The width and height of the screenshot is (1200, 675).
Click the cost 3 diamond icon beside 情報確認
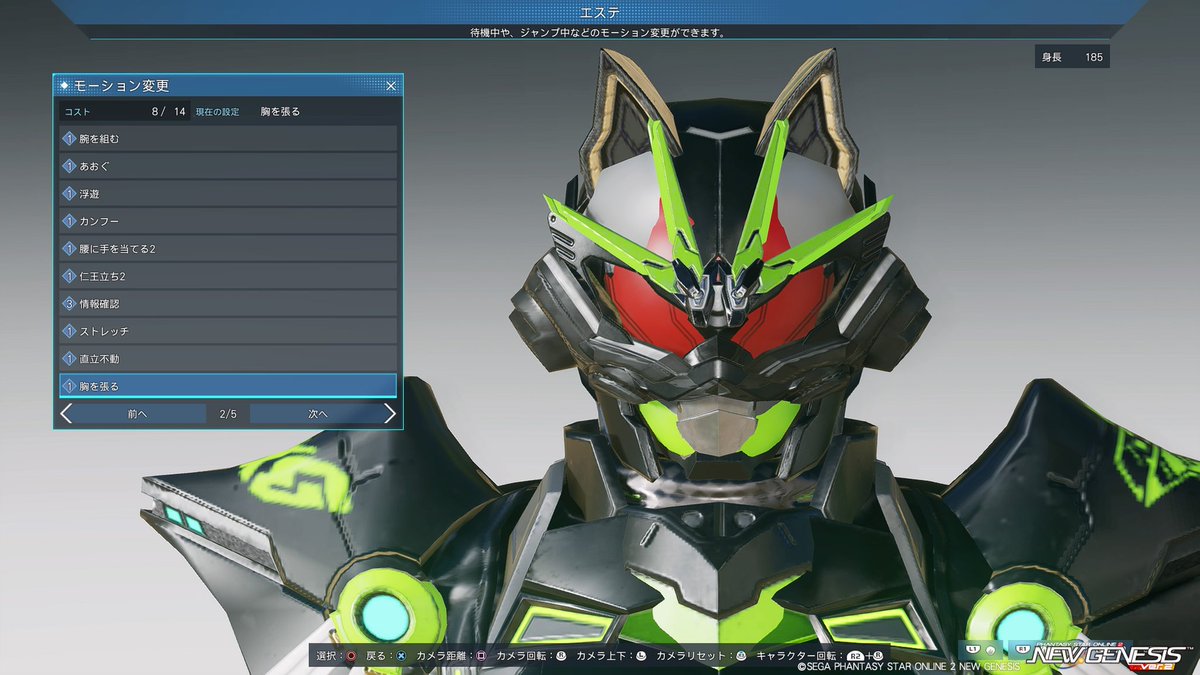(69, 303)
